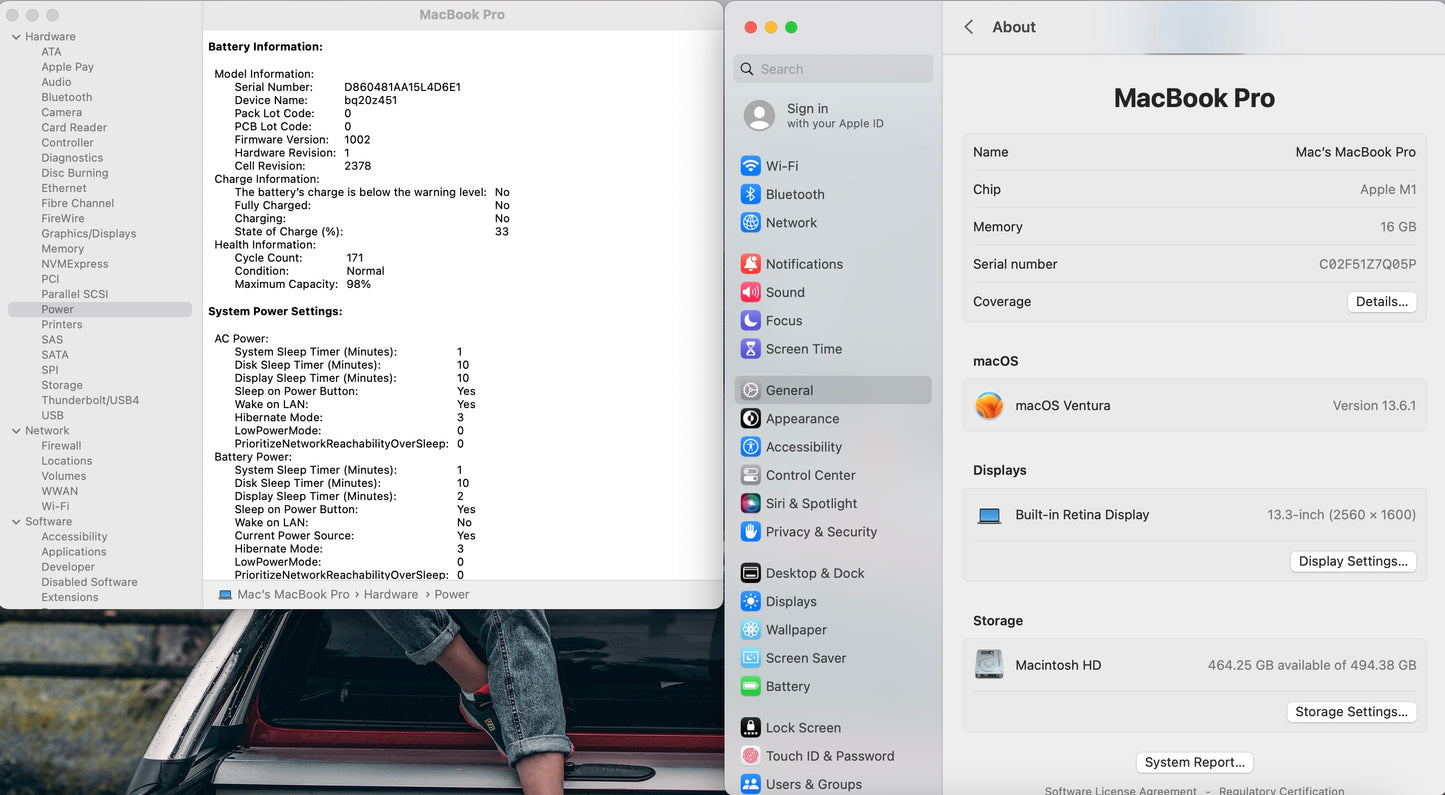1445x795 pixels.
Task: Open the Wi-Fi settings icon
Action: (750, 166)
